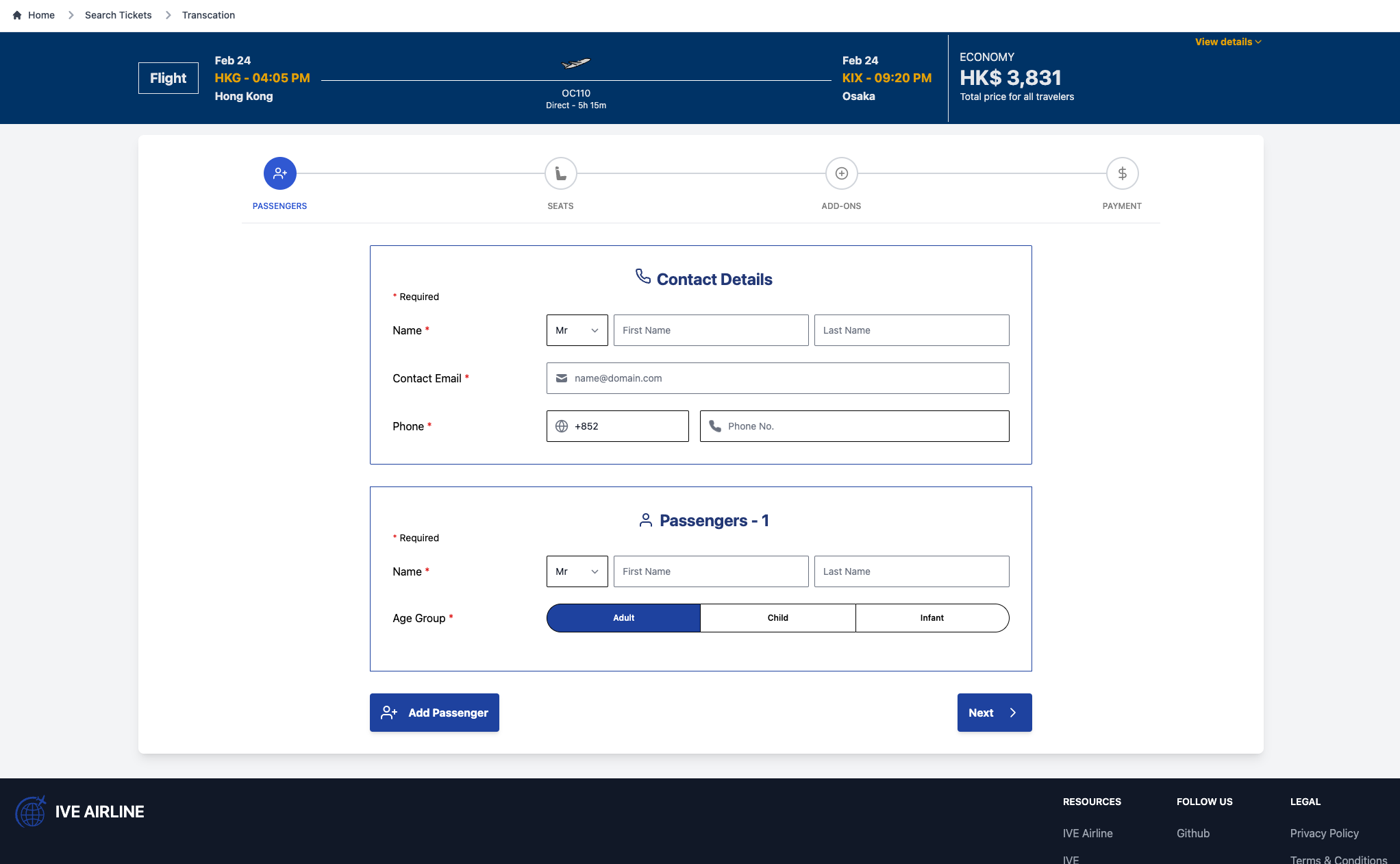Click the home icon in breadcrumb

(x=17, y=15)
